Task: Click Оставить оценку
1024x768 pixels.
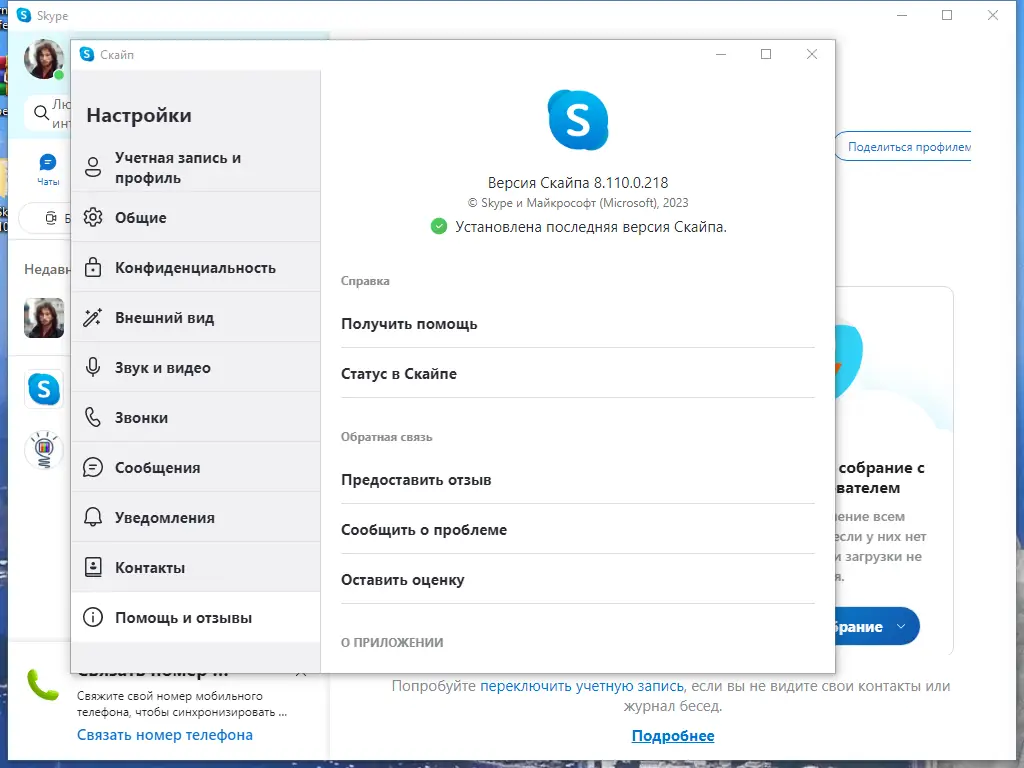Action: tap(577, 580)
